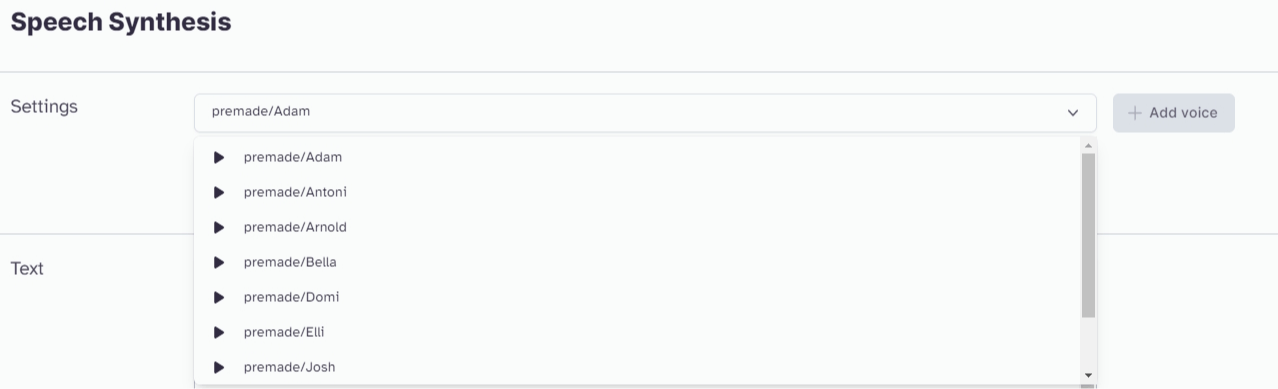Image resolution: width=1278 pixels, height=389 pixels.
Task: Play preview of premade/Domi voice
Action: coord(219,297)
